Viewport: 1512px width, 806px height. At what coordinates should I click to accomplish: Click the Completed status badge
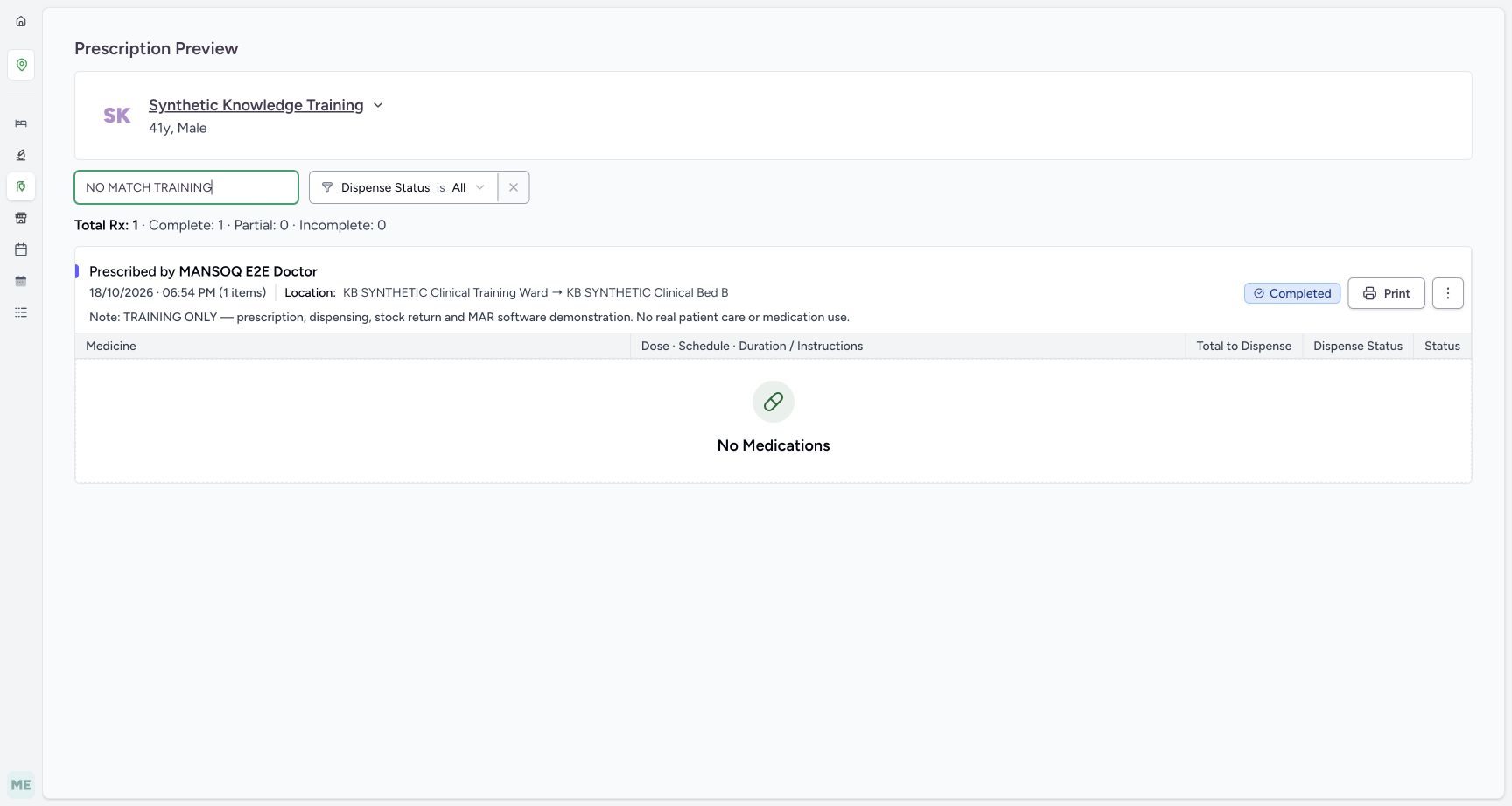coord(1292,293)
